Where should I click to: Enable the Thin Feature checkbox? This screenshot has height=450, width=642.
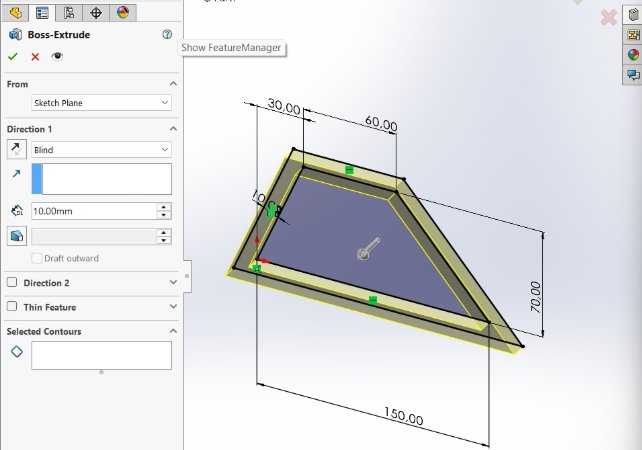(x=12, y=306)
